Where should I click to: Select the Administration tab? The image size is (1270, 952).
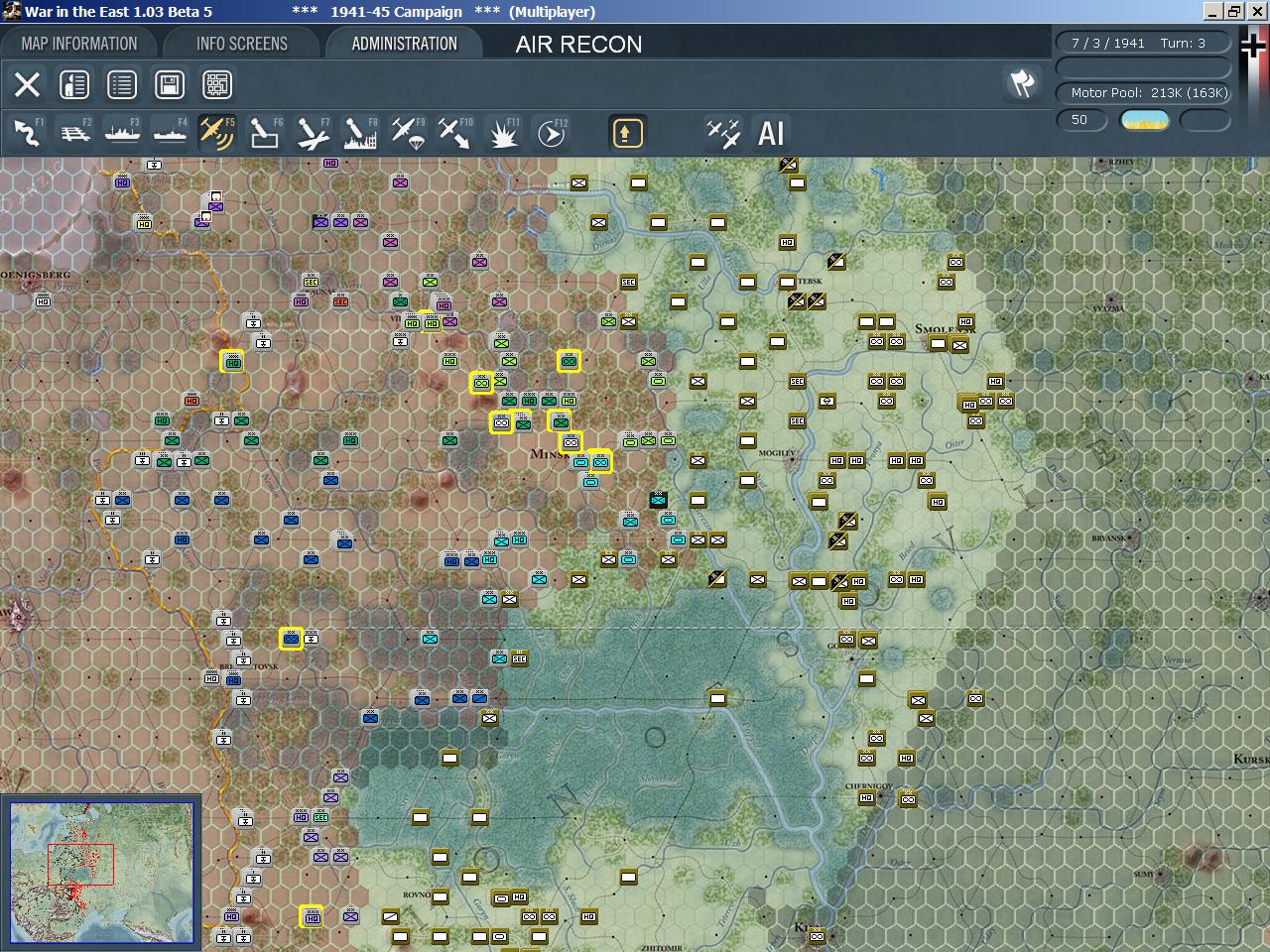[x=404, y=44]
